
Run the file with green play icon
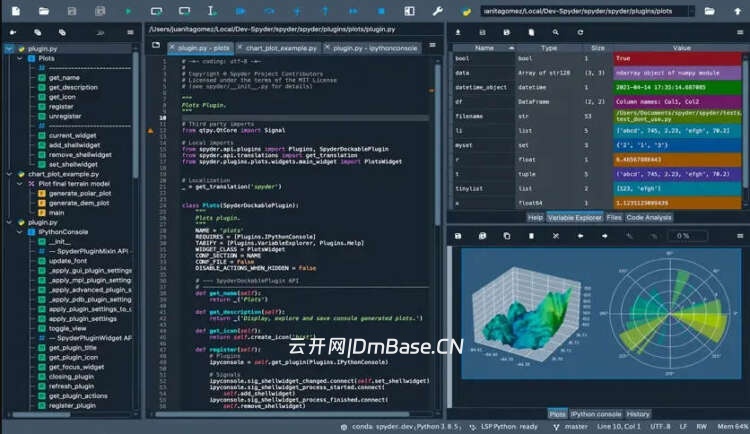(128, 11)
